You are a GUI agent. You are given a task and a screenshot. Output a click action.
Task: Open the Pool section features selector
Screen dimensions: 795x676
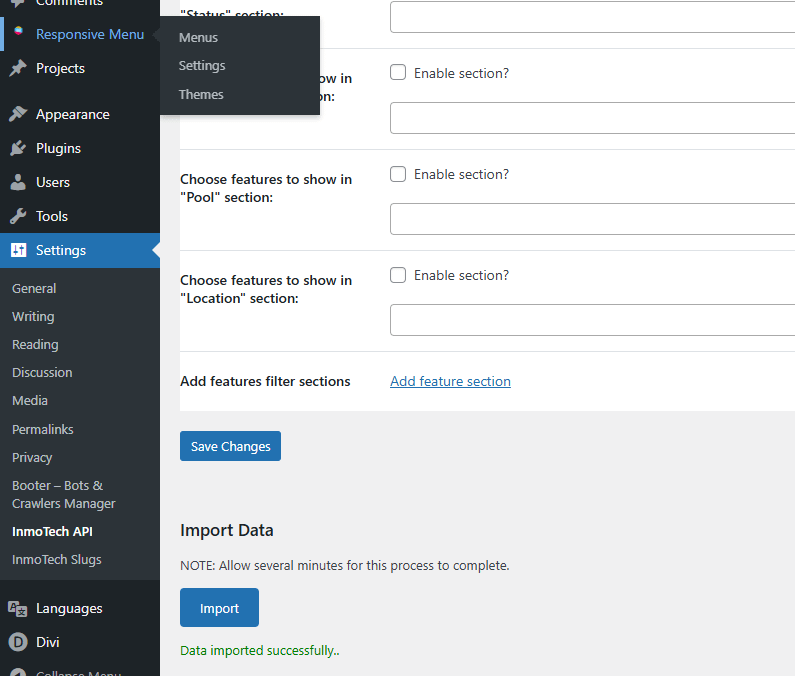pos(592,219)
